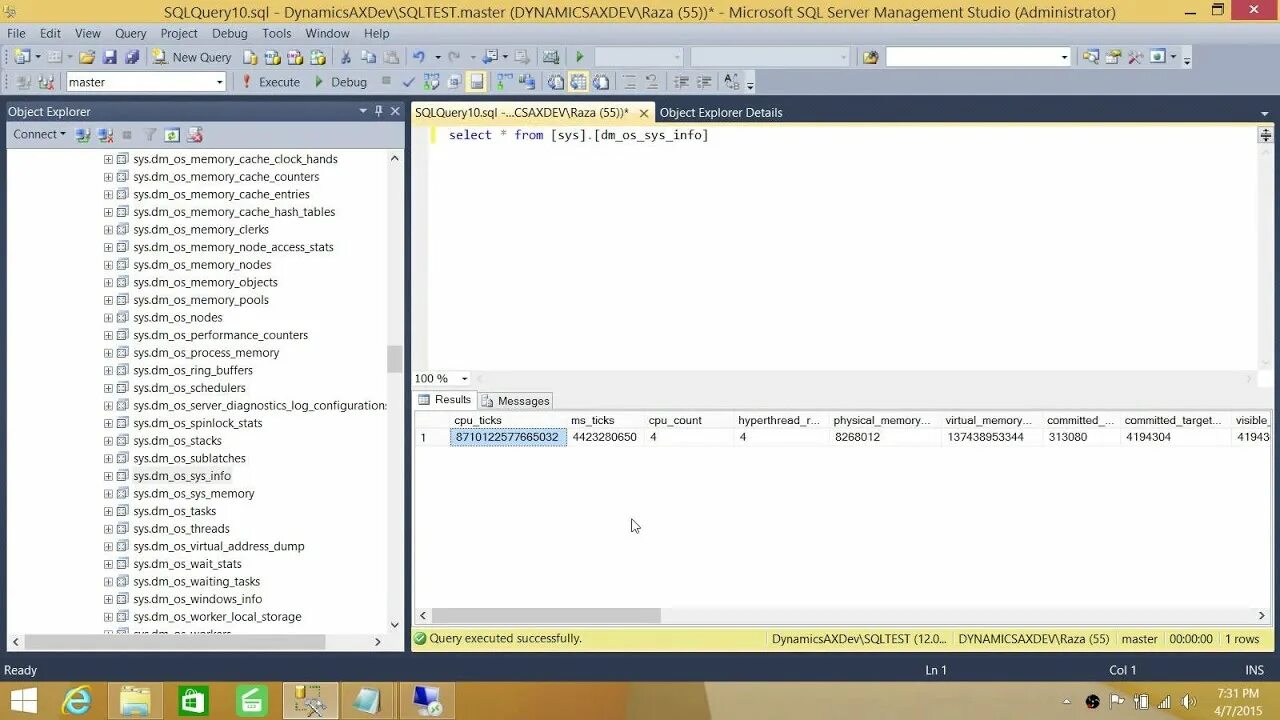The image size is (1280, 720).
Task: Select sys.dm_os_windows_info tree item
Action: tap(197, 599)
